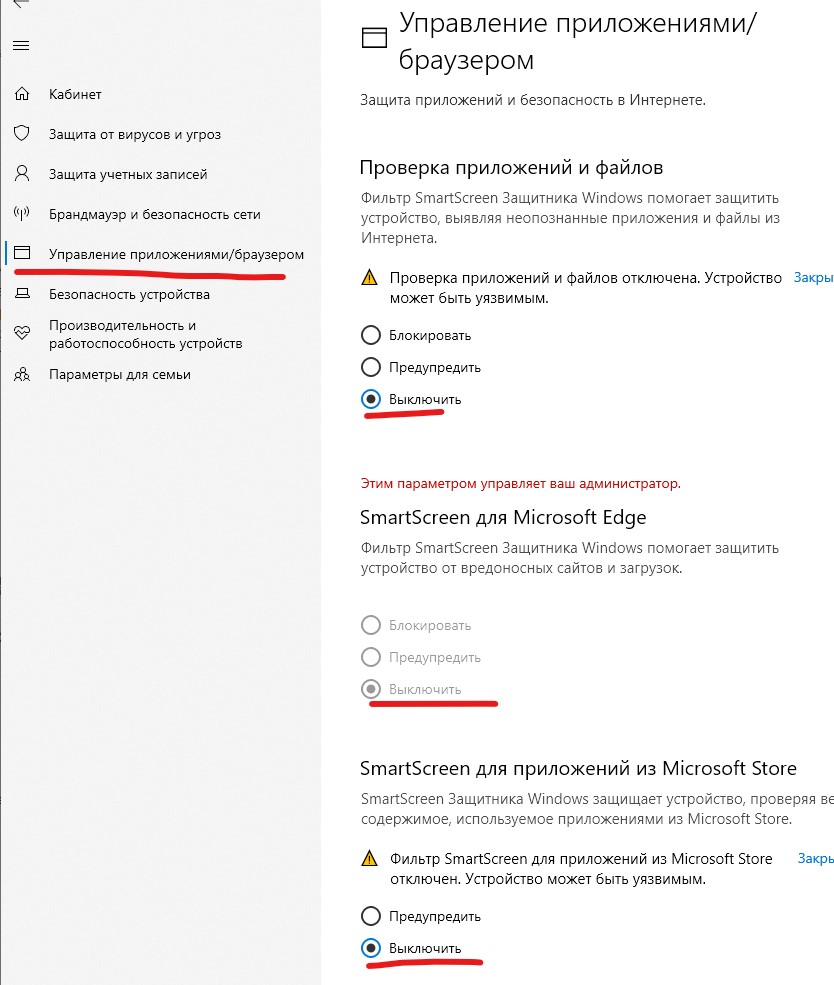Open Параметры для семьи page

(x=119, y=374)
